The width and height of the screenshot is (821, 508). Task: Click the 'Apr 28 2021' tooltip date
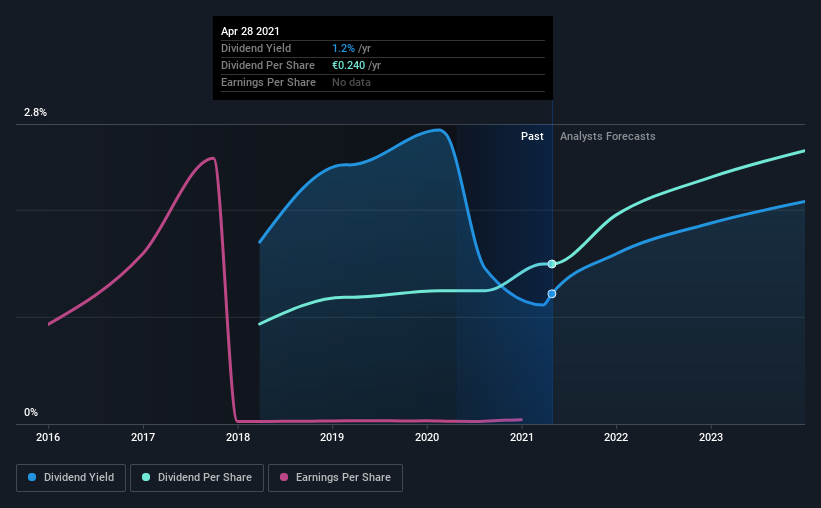coord(250,31)
